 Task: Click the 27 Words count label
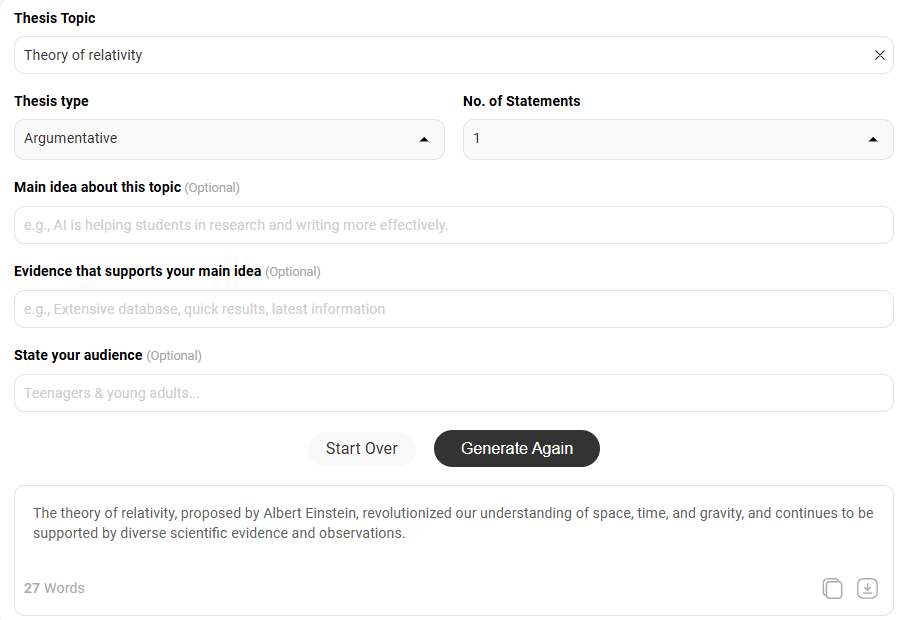54,588
